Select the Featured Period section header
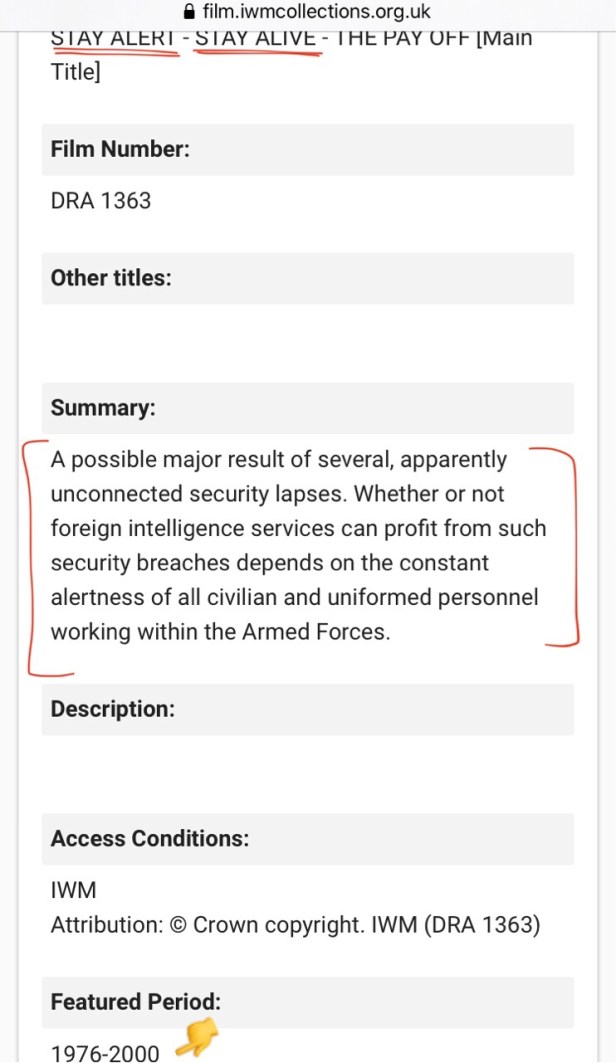The height and width of the screenshot is (1063, 616). [x=136, y=1002]
